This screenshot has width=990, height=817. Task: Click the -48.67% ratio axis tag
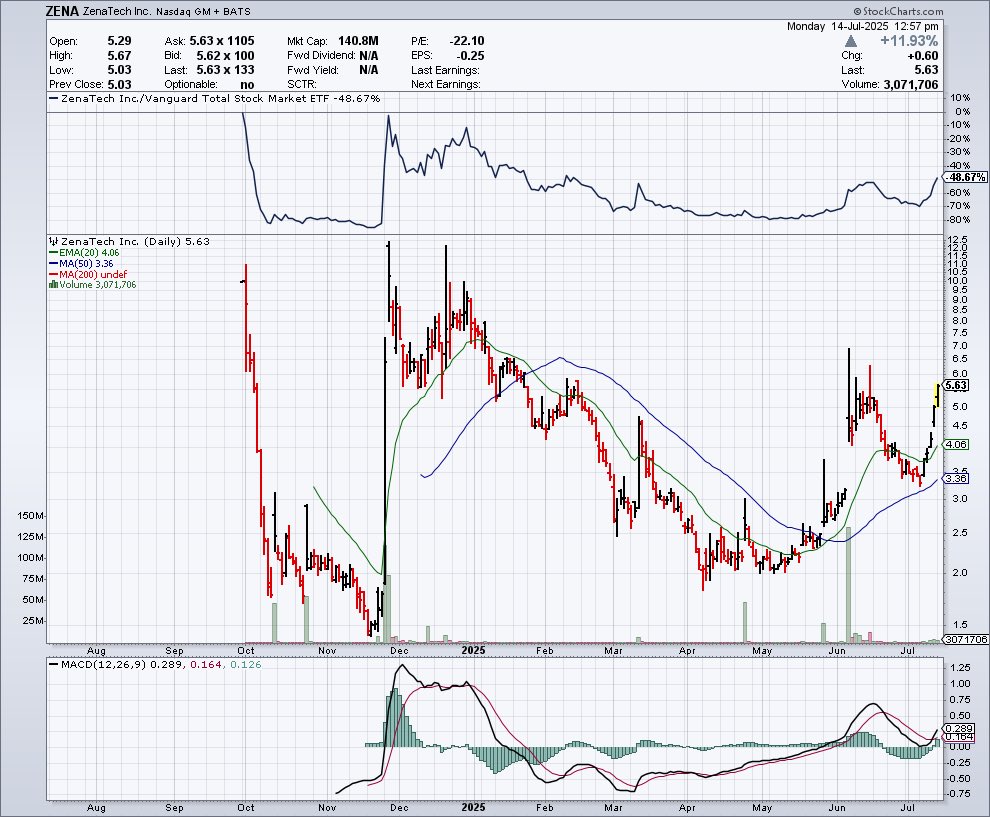click(x=965, y=177)
